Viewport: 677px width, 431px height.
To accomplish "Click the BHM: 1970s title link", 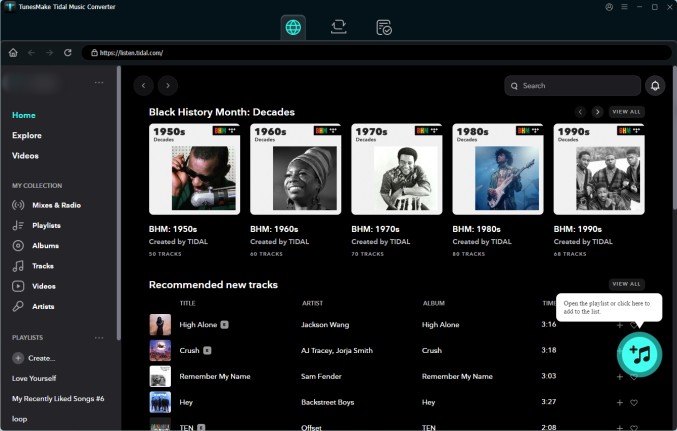I will tap(375, 229).
